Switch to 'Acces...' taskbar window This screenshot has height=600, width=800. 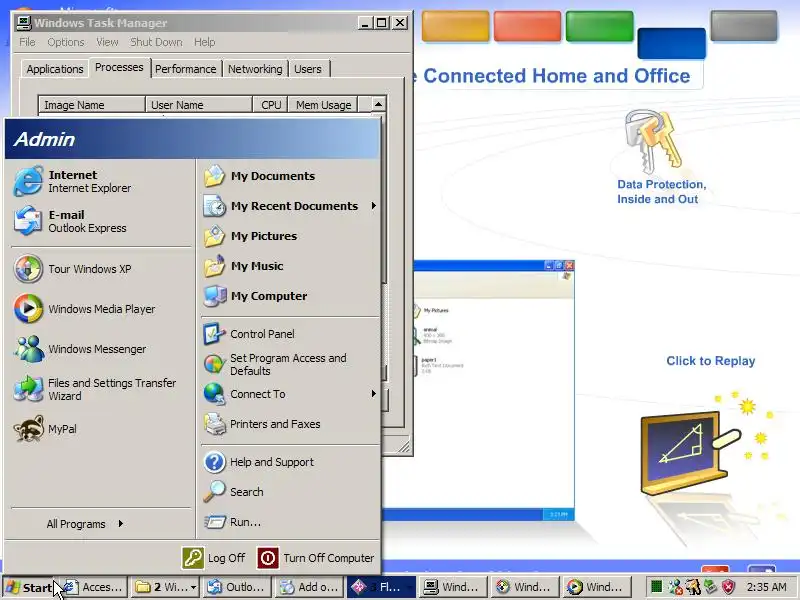point(92,587)
